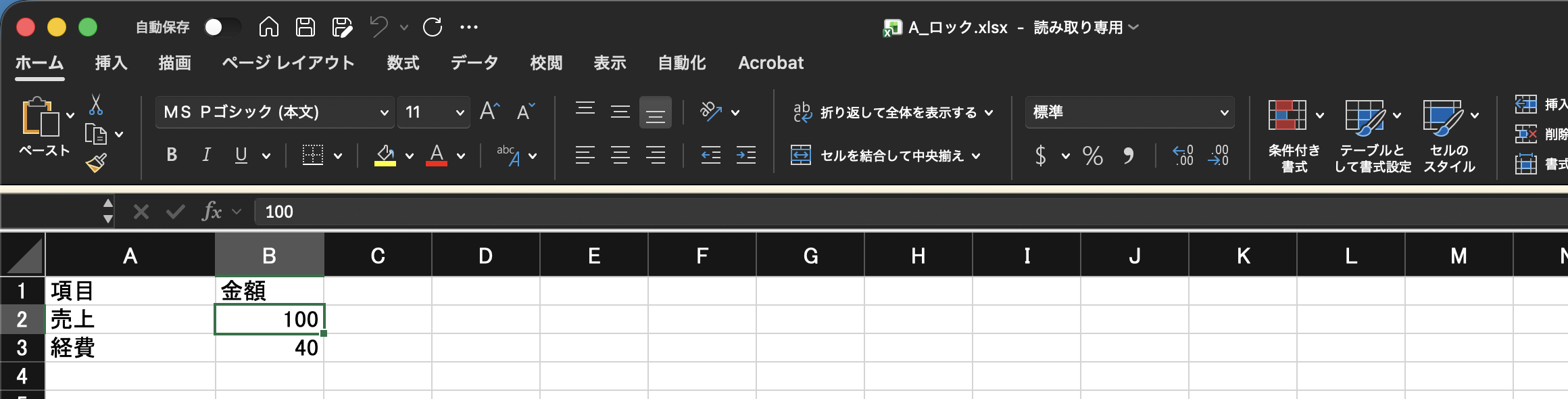This screenshot has height=399, width=1568.
Task: Toggle Bold formatting
Action: click(x=172, y=156)
